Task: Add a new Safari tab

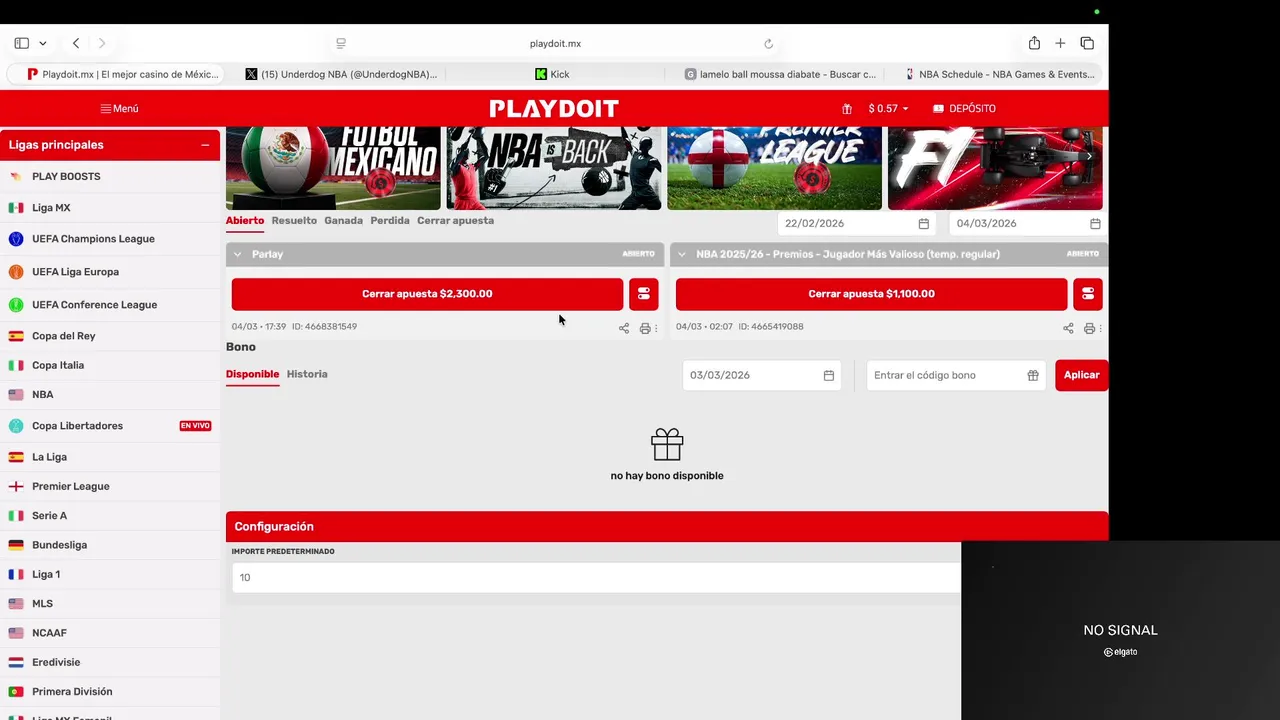Action: tap(1060, 43)
